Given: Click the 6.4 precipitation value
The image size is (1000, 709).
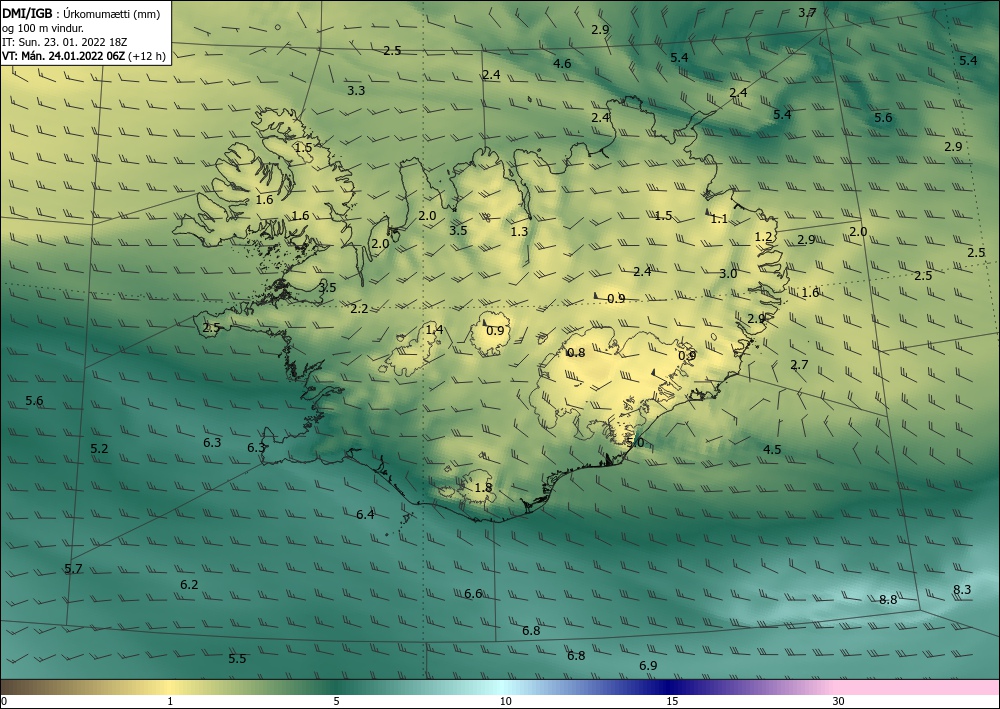Looking at the screenshot, I should (365, 515).
